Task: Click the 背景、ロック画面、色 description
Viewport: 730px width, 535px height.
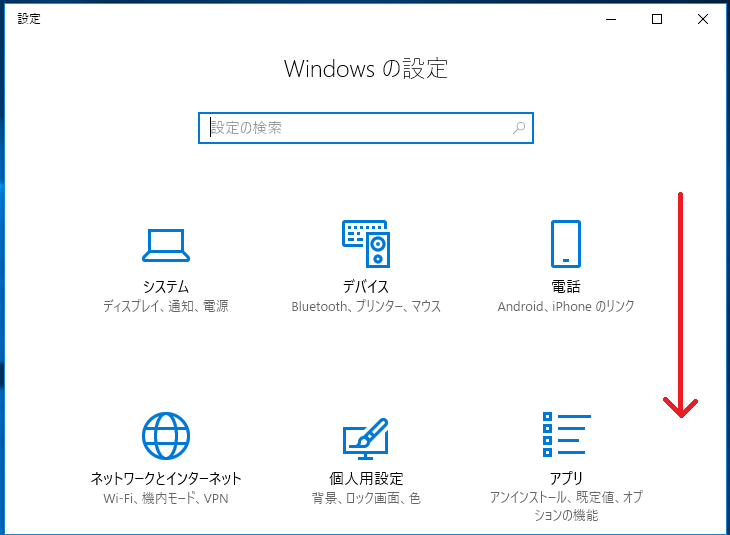Action: pos(366,498)
